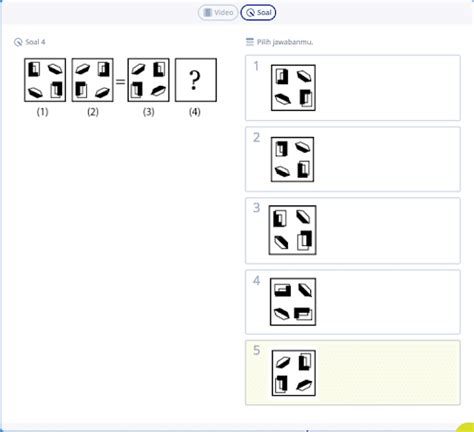Click question figure labeled (3)
The height and width of the screenshot is (432, 474).
[x=148, y=80]
